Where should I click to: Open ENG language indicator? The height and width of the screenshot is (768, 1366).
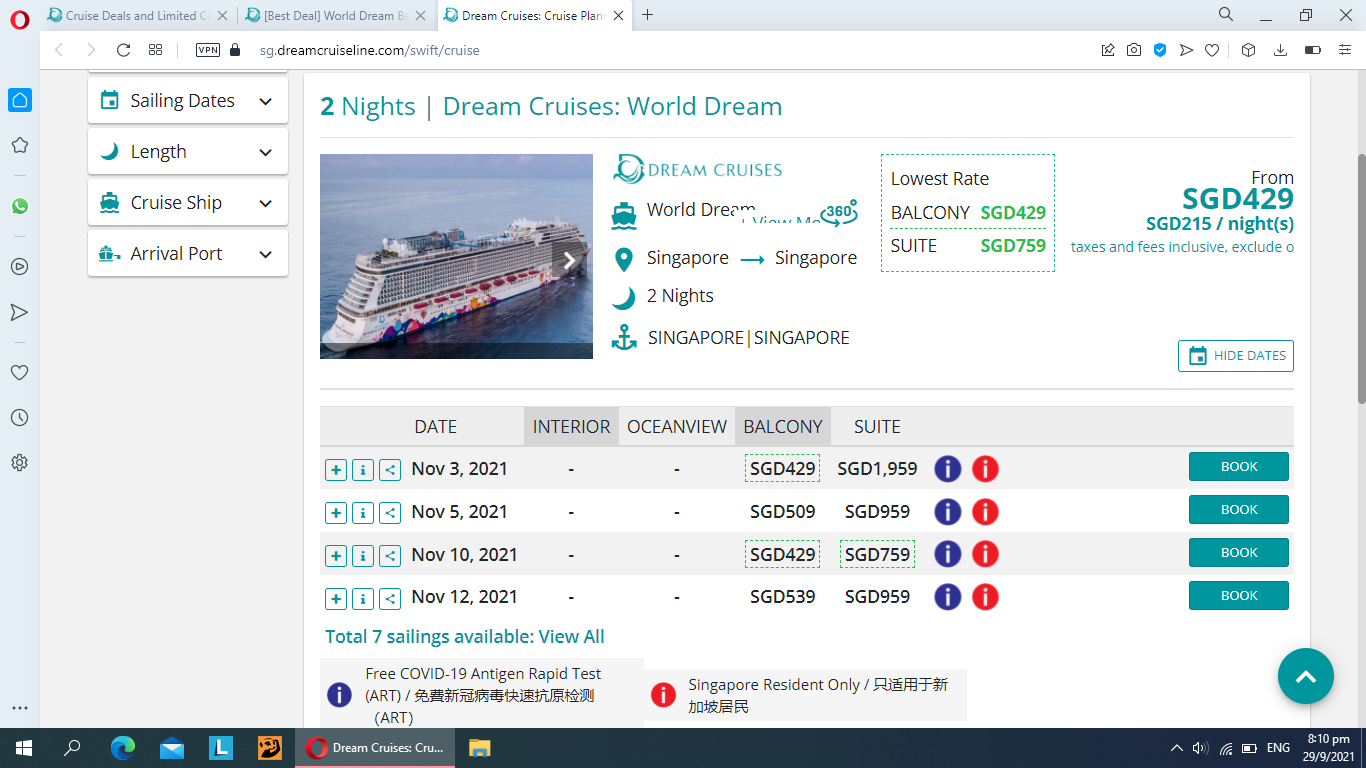[1278, 748]
